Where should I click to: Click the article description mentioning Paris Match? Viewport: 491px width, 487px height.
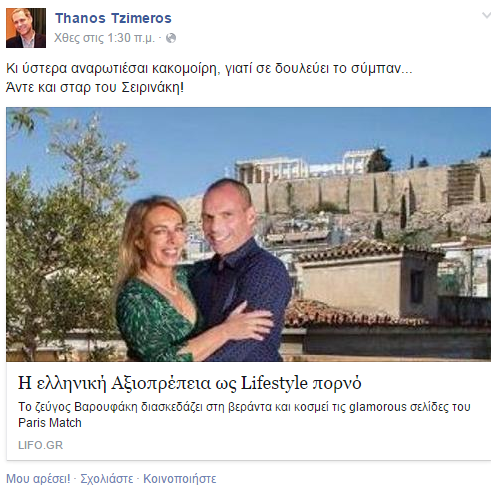(244, 415)
